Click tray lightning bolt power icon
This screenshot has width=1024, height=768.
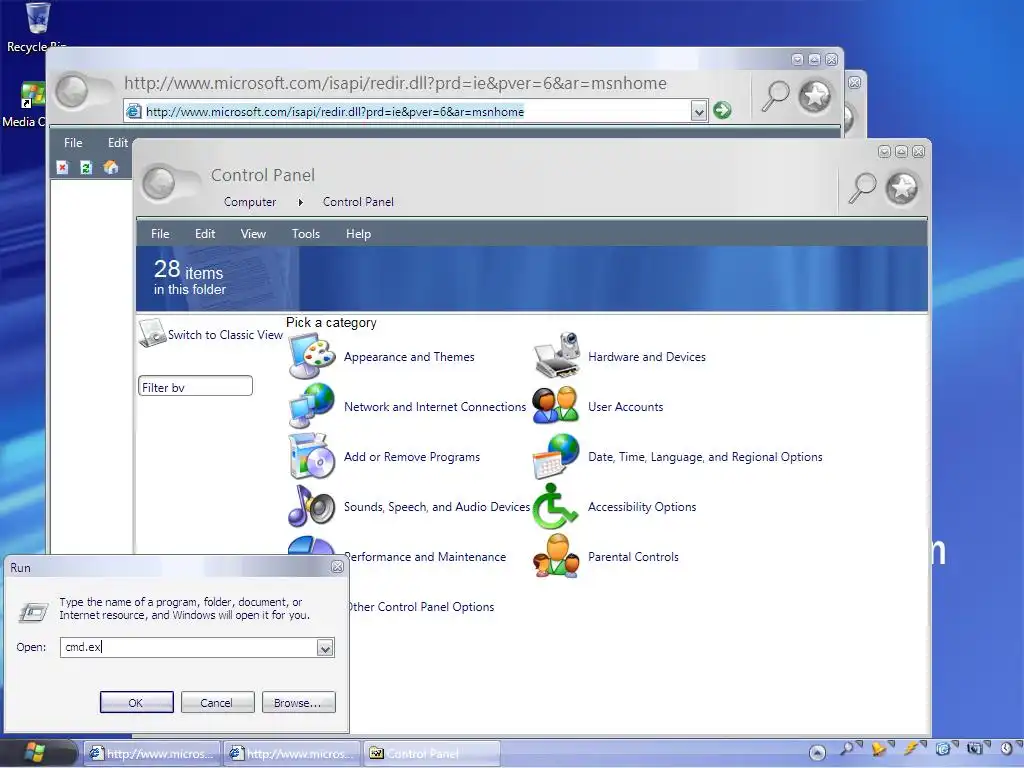pos(910,749)
